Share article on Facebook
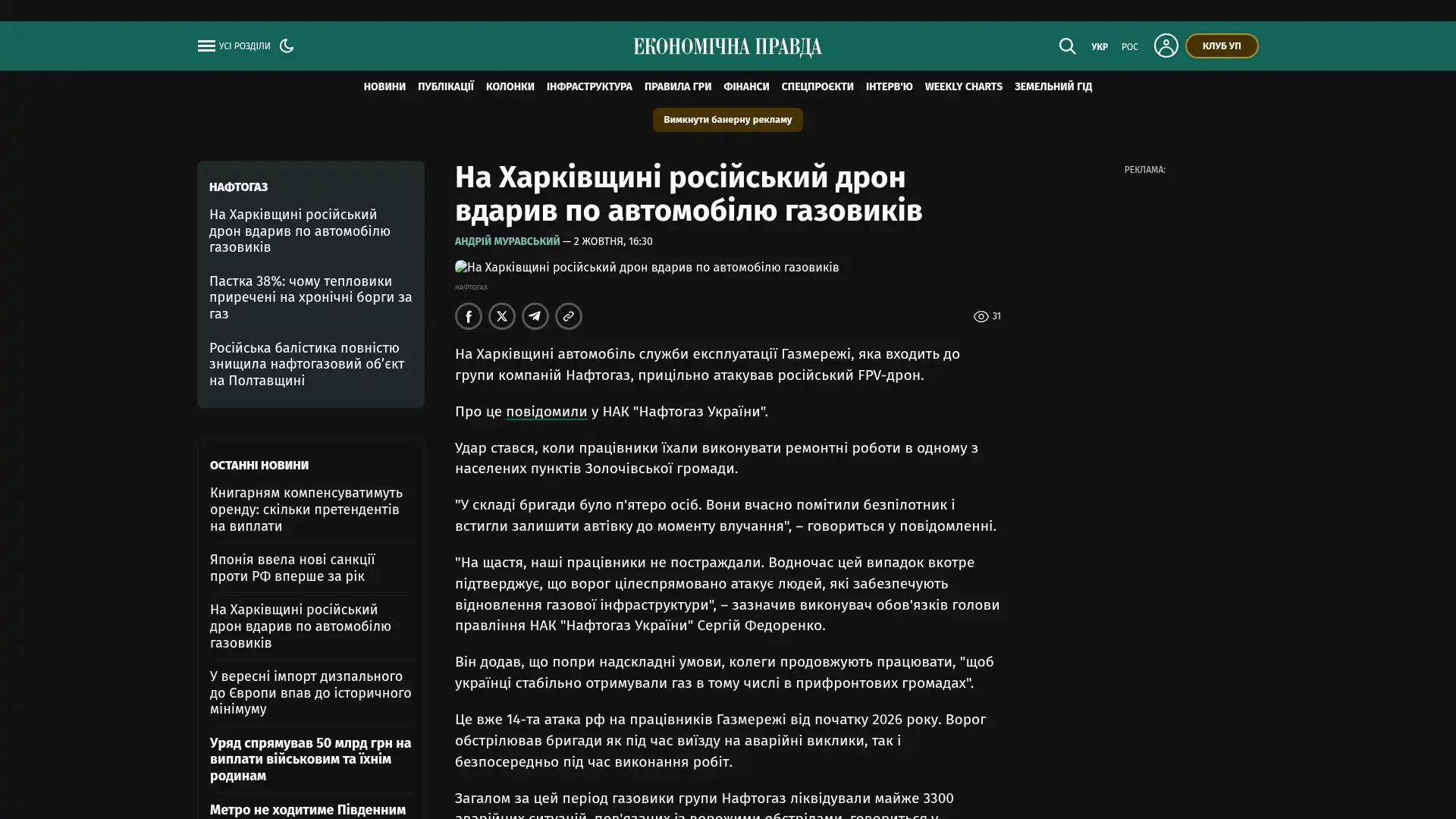Screen dimensions: 1456x819 pyautogui.click(x=469, y=316)
